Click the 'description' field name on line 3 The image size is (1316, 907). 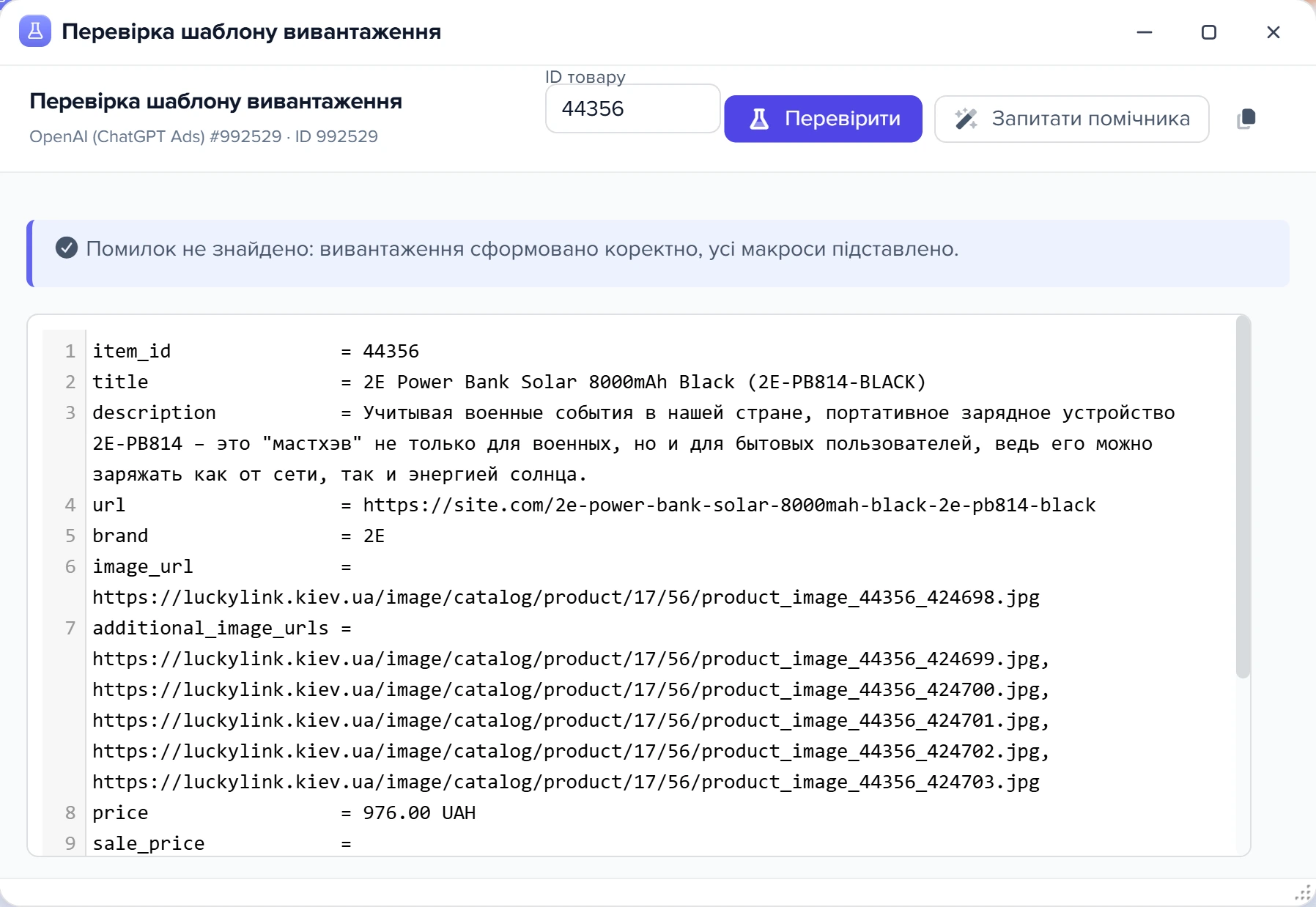pos(154,412)
